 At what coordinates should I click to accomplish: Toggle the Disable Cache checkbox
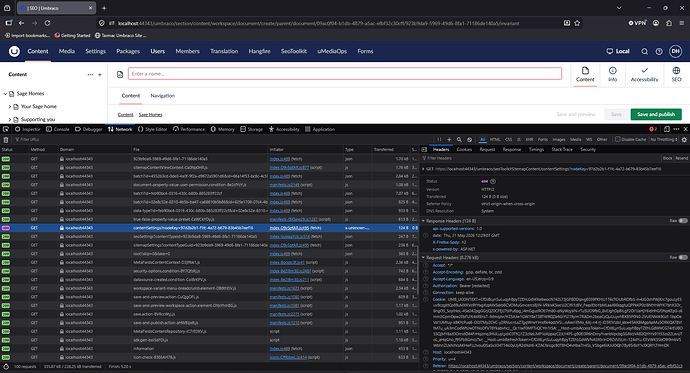coord(617,139)
